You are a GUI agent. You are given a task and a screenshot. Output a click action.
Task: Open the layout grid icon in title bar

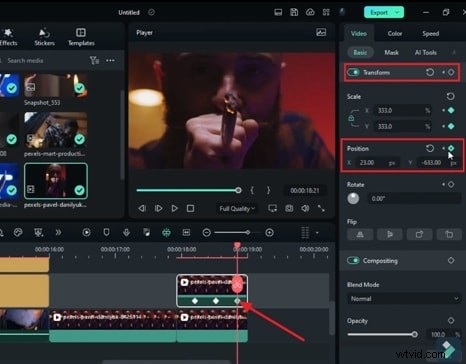[326, 12]
